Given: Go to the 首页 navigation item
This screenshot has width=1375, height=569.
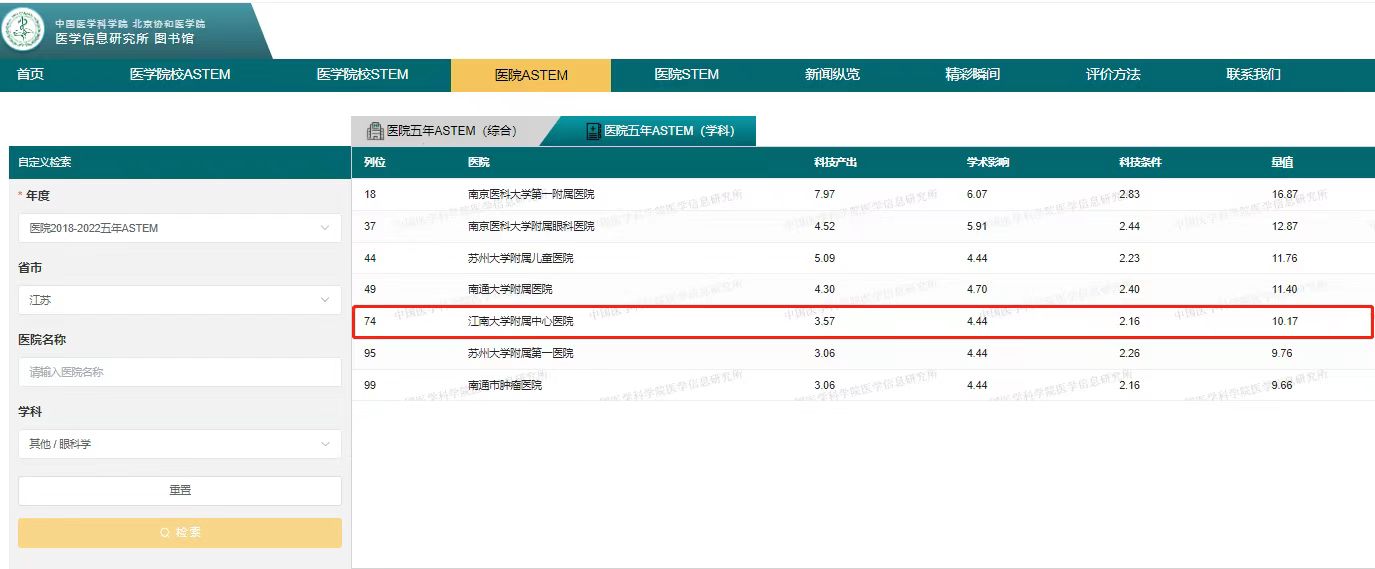Looking at the screenshot, I should [x=31, y=75].
